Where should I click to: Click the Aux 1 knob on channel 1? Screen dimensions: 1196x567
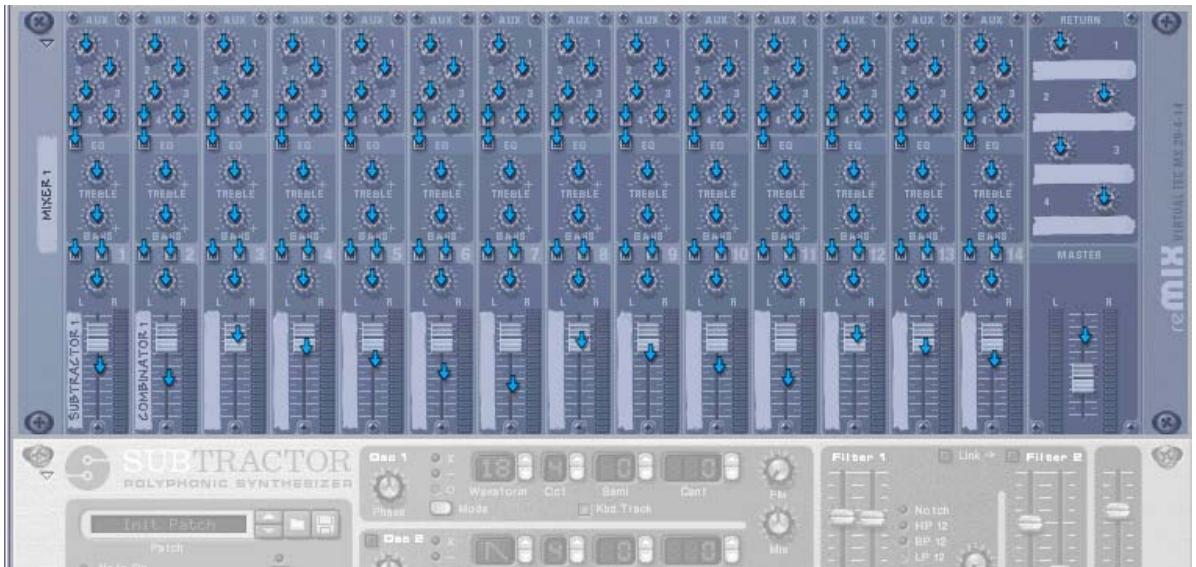(85, 45)
